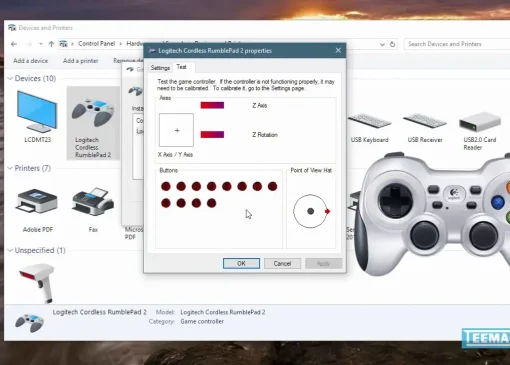Screen dimensions: 510x365
Task: Close the RumblePad 2 properties dialog
Action: 338,50
